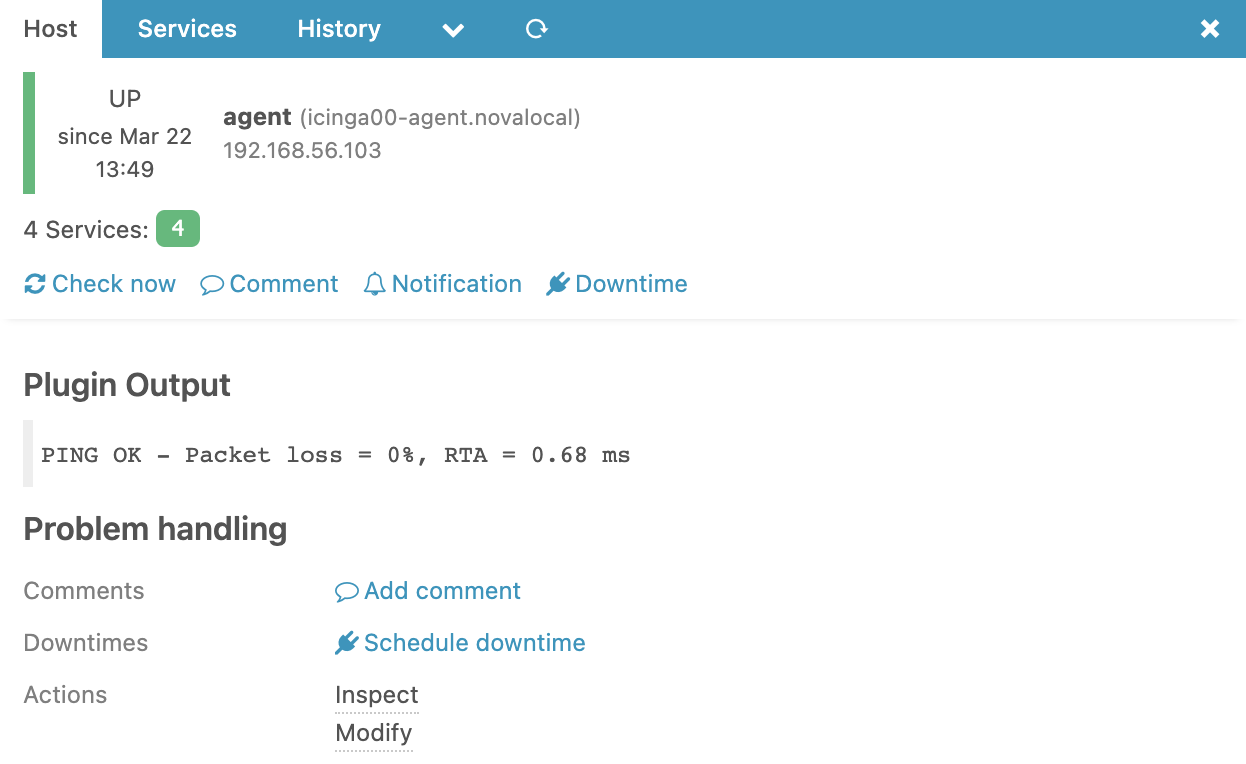Click the Downtime action link
1246x764 pixels.
617,284
